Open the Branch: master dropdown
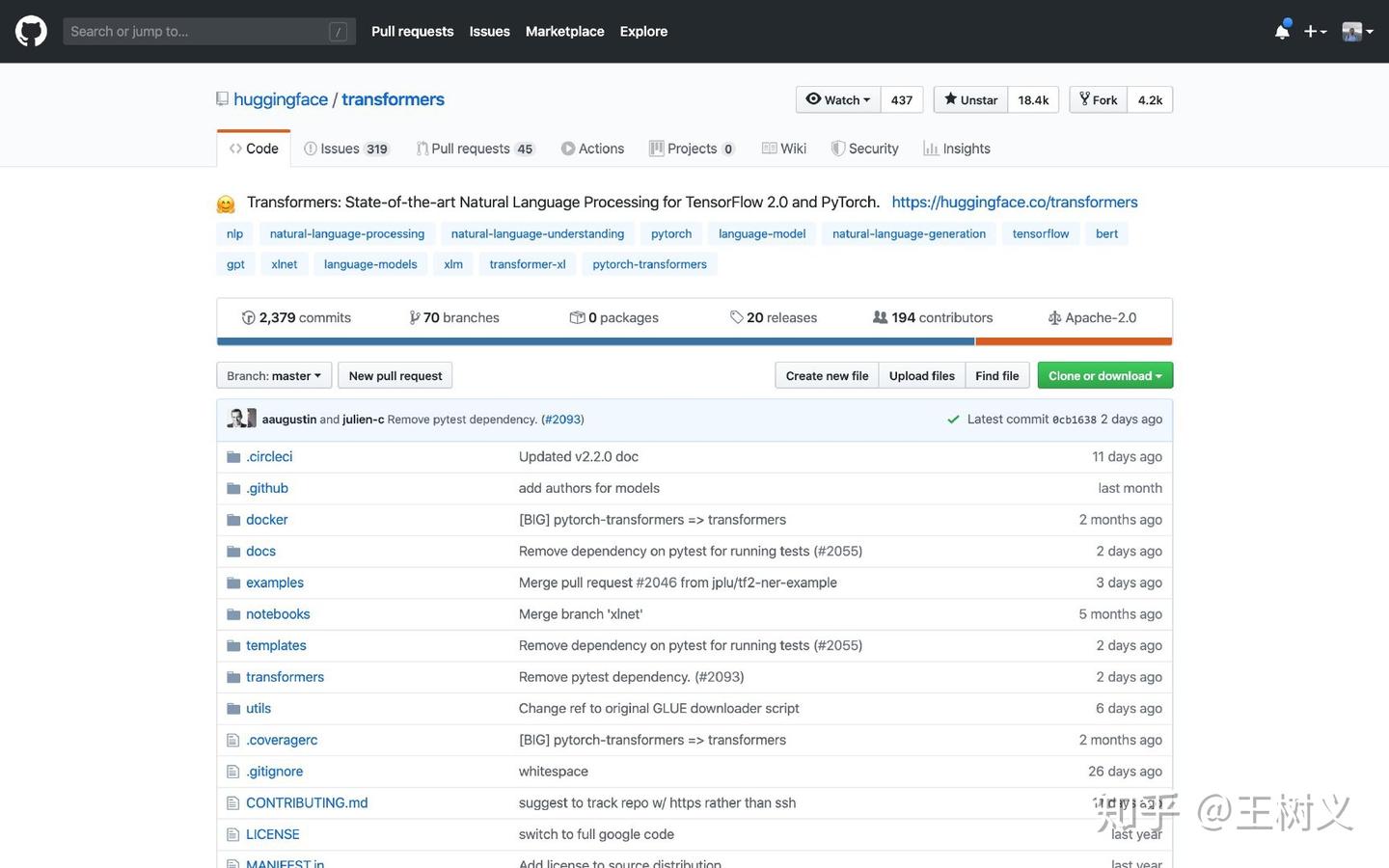Viewport: 1389px width, 868px height. point(274,375)
